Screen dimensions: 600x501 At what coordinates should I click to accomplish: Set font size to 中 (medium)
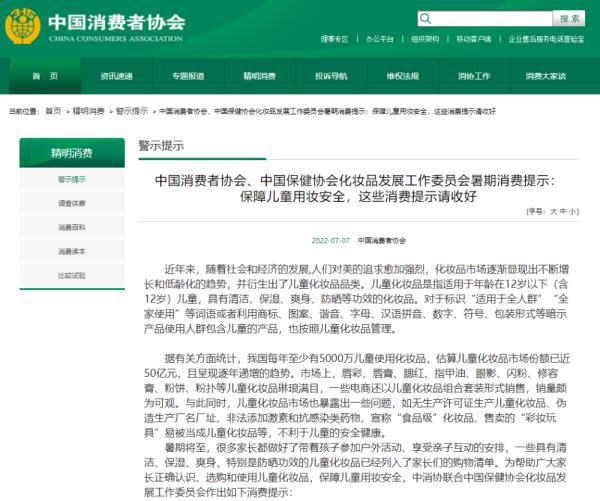coord(563,211)
